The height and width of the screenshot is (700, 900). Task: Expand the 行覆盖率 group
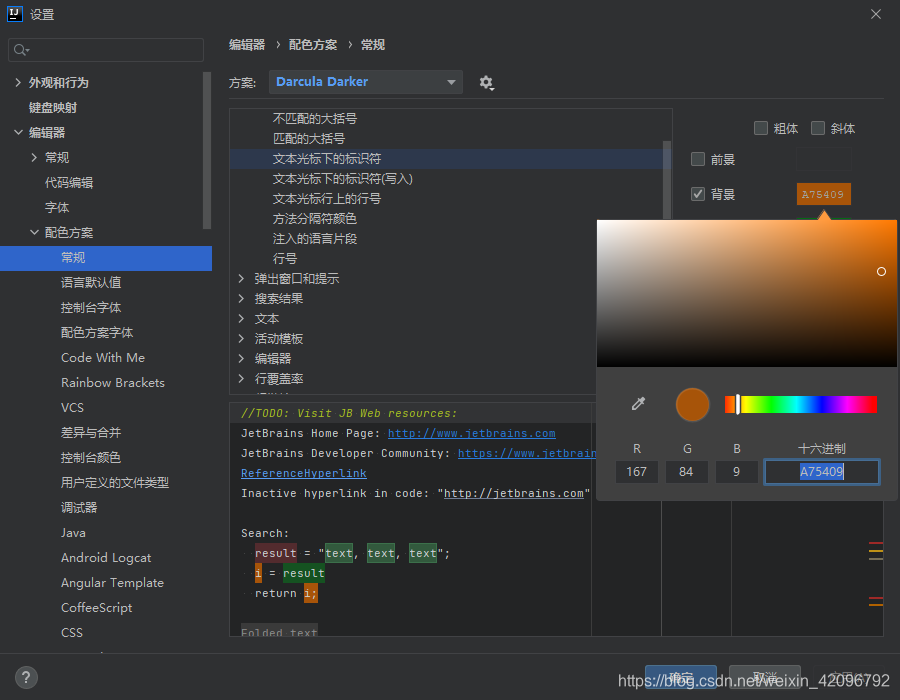point(241,378)
